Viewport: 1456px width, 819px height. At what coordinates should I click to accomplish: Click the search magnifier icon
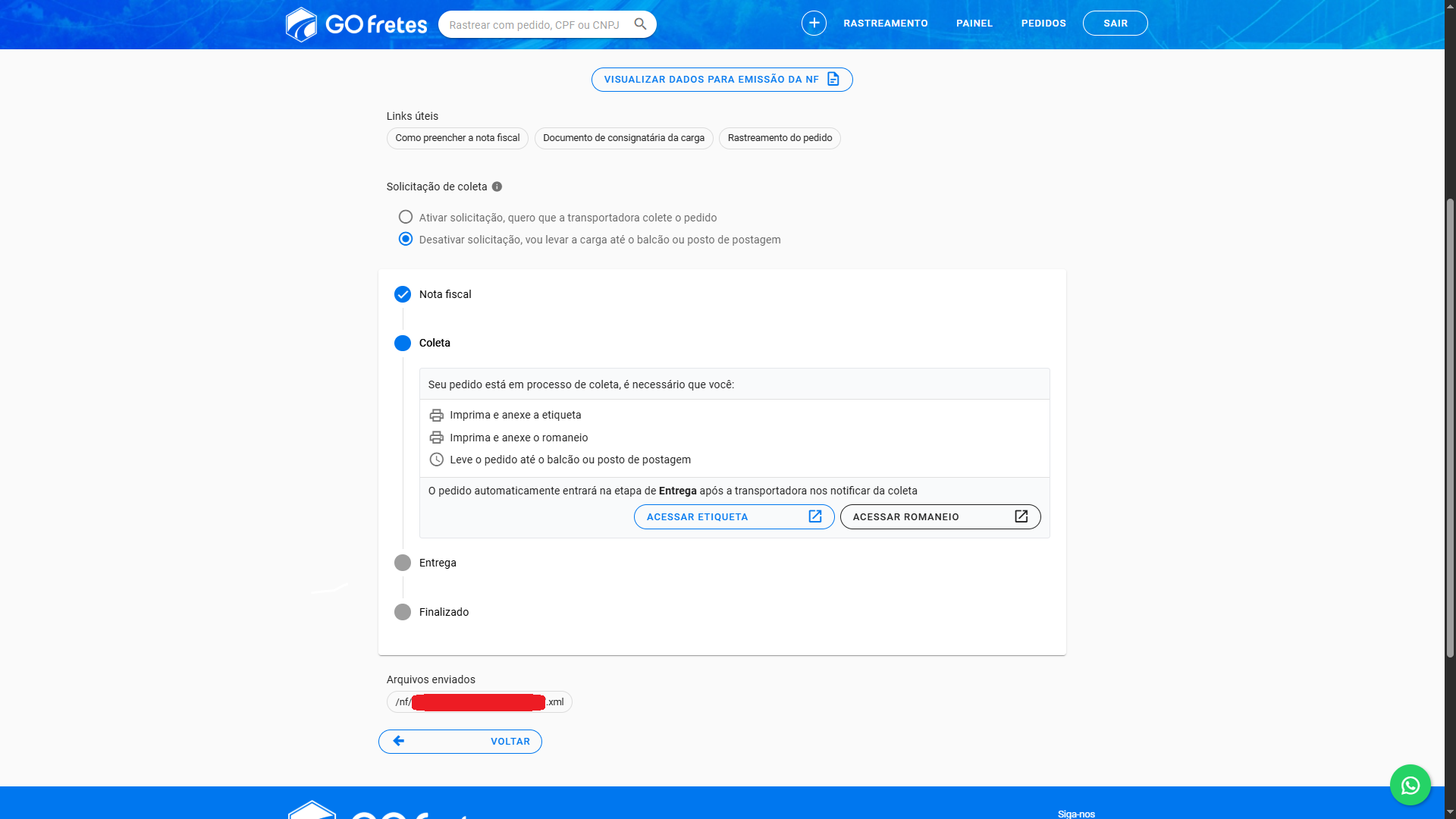click(x=640, y=24)
